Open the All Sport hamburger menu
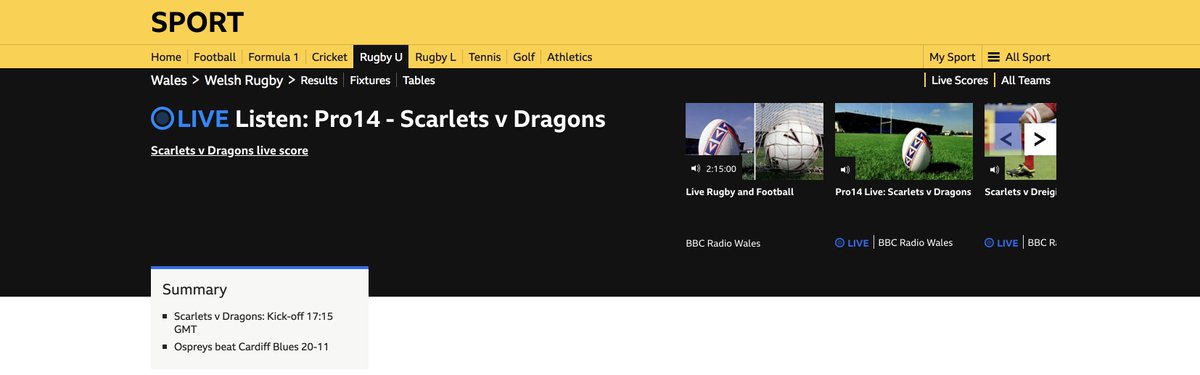The image size is (1200, 375). click(x=1019, y=57)
